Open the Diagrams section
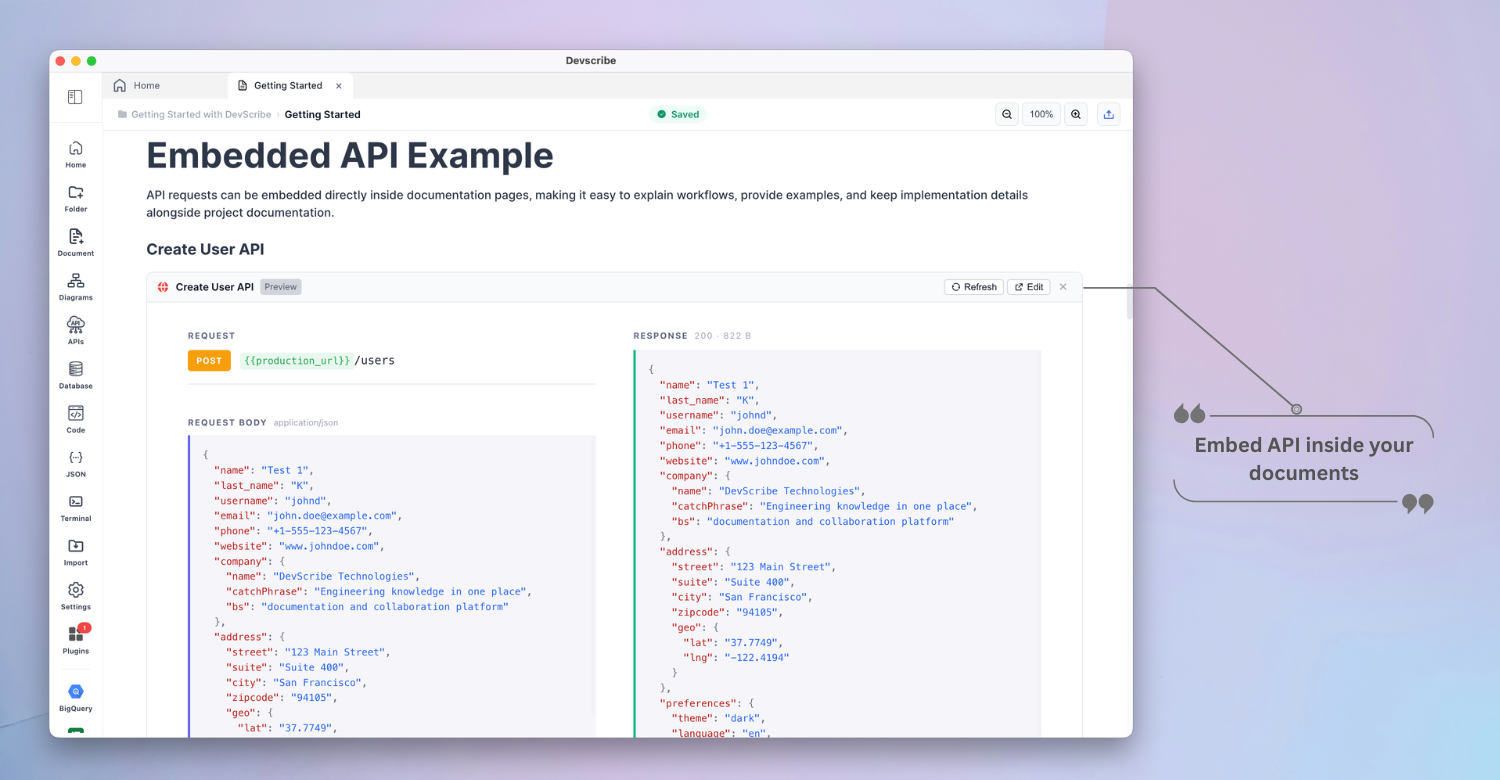This screenshot has width=1500, height=780. [x=76, y=286]
